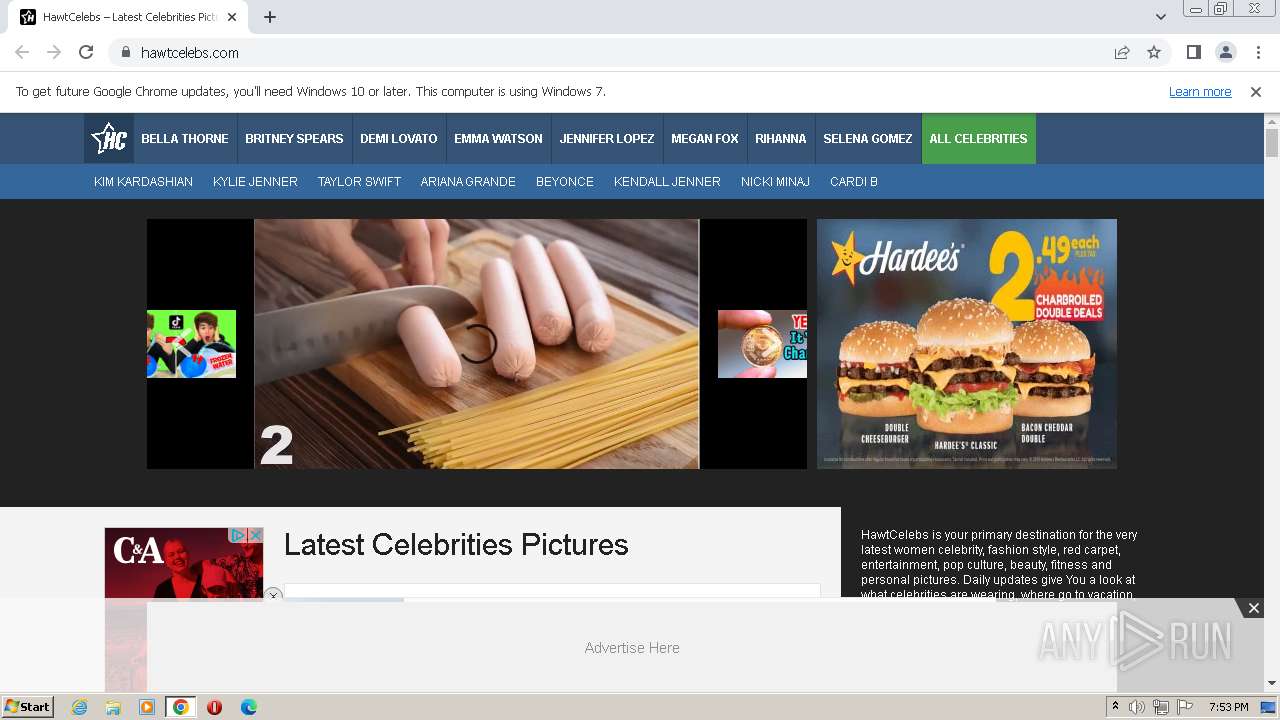Show hidden tray icons arrow

(x=1116, y=707)
